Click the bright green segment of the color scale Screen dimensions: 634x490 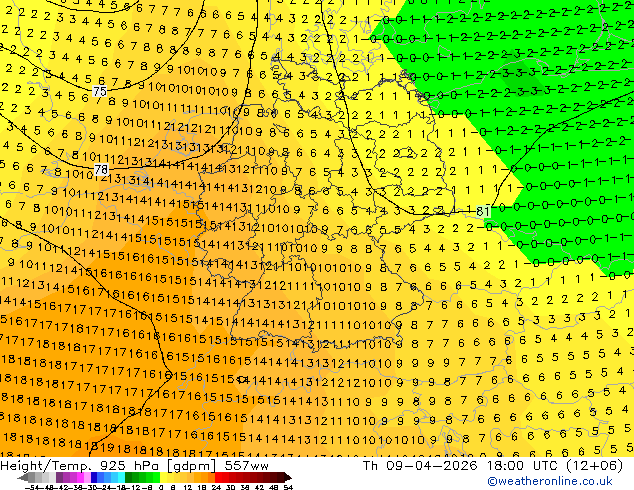click(x=156, y=477)
